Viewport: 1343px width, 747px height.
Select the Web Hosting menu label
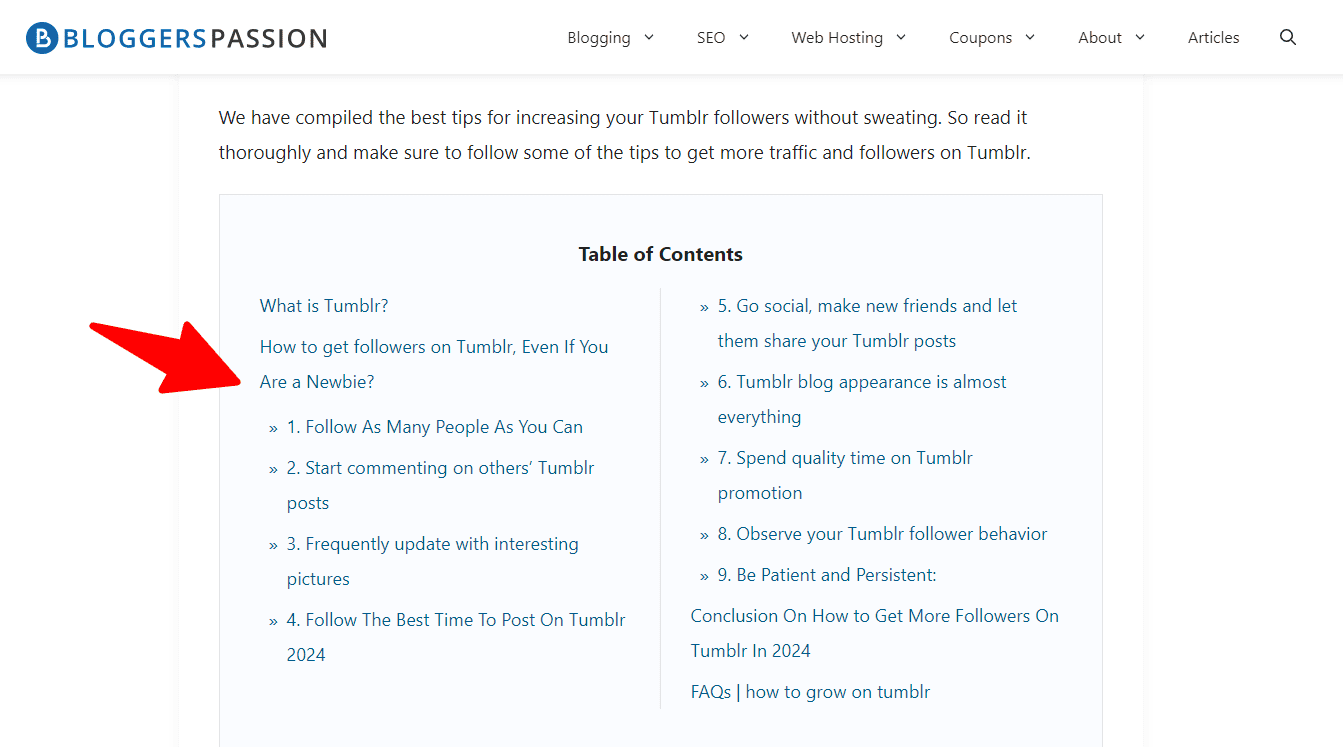pos(837,38)
